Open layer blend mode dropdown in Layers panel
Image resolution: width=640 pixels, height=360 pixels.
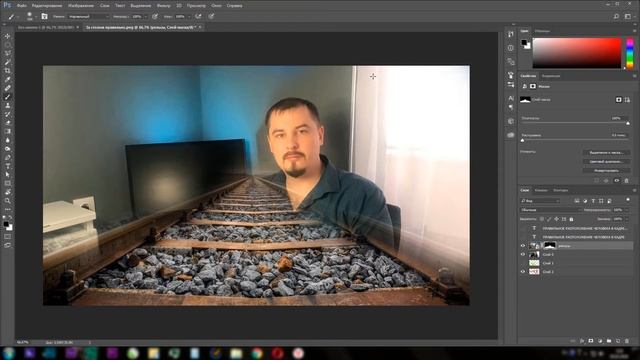coord(550,210)
